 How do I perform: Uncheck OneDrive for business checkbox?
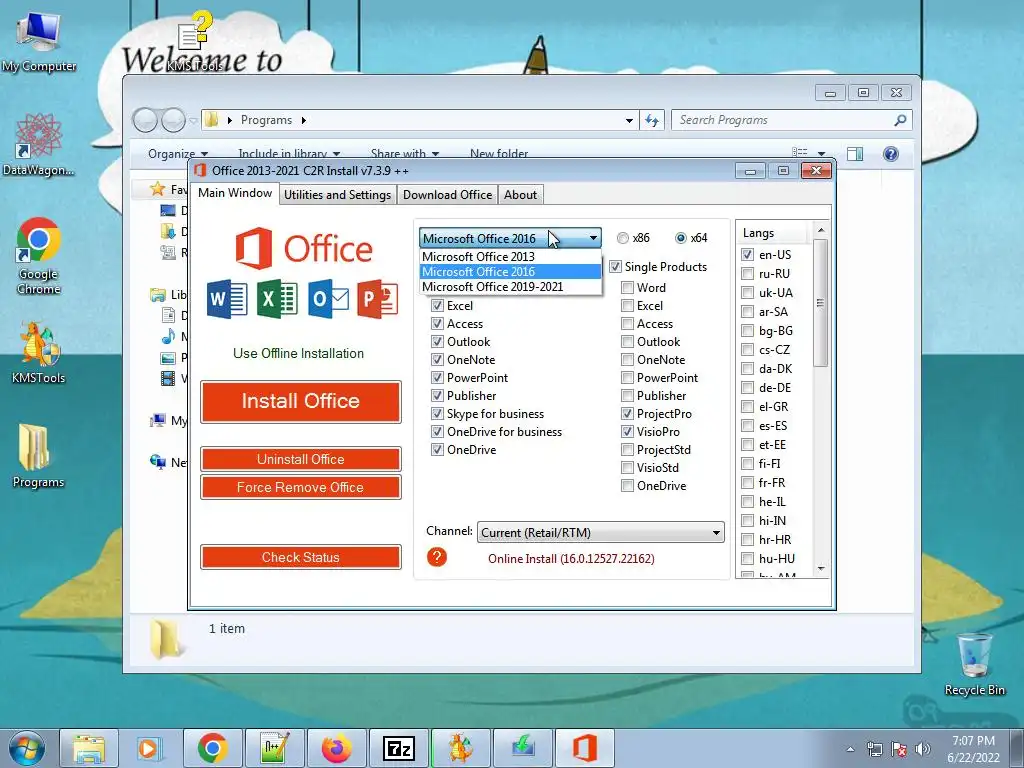[438, 432]
